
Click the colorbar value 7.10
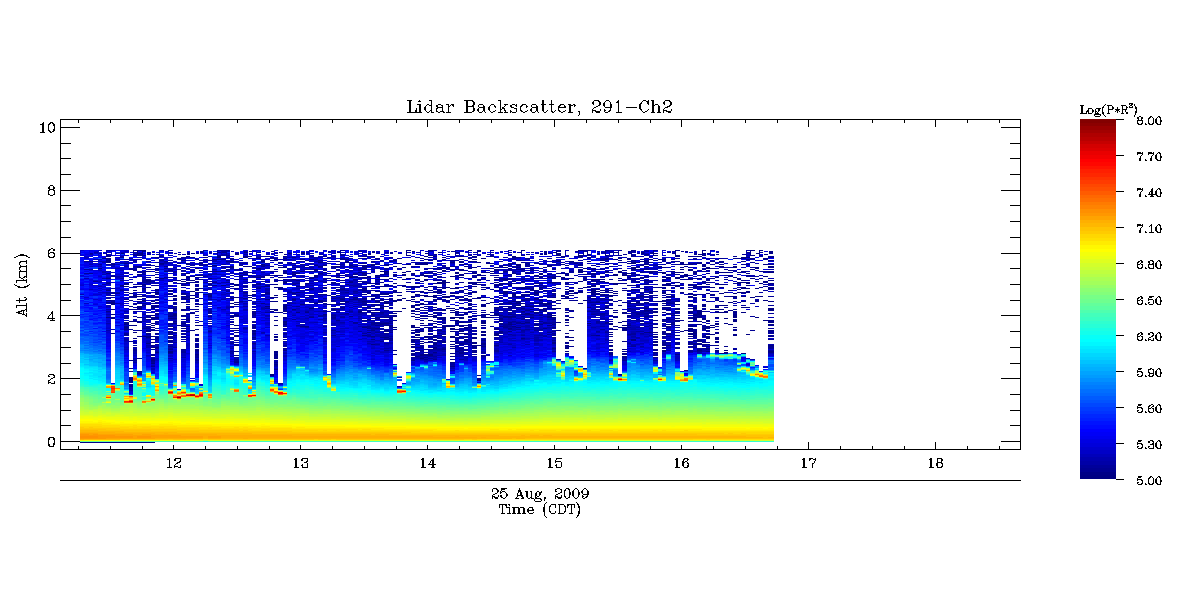(x=1148, y=229)
